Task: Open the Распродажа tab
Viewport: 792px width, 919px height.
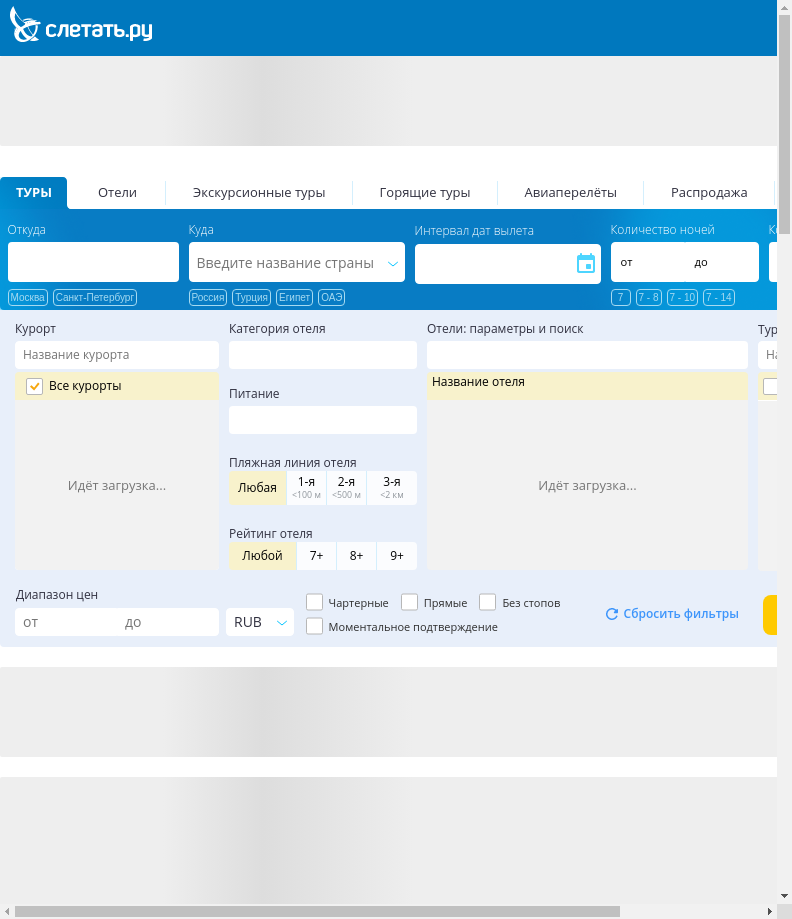Action: click(709, 193)
